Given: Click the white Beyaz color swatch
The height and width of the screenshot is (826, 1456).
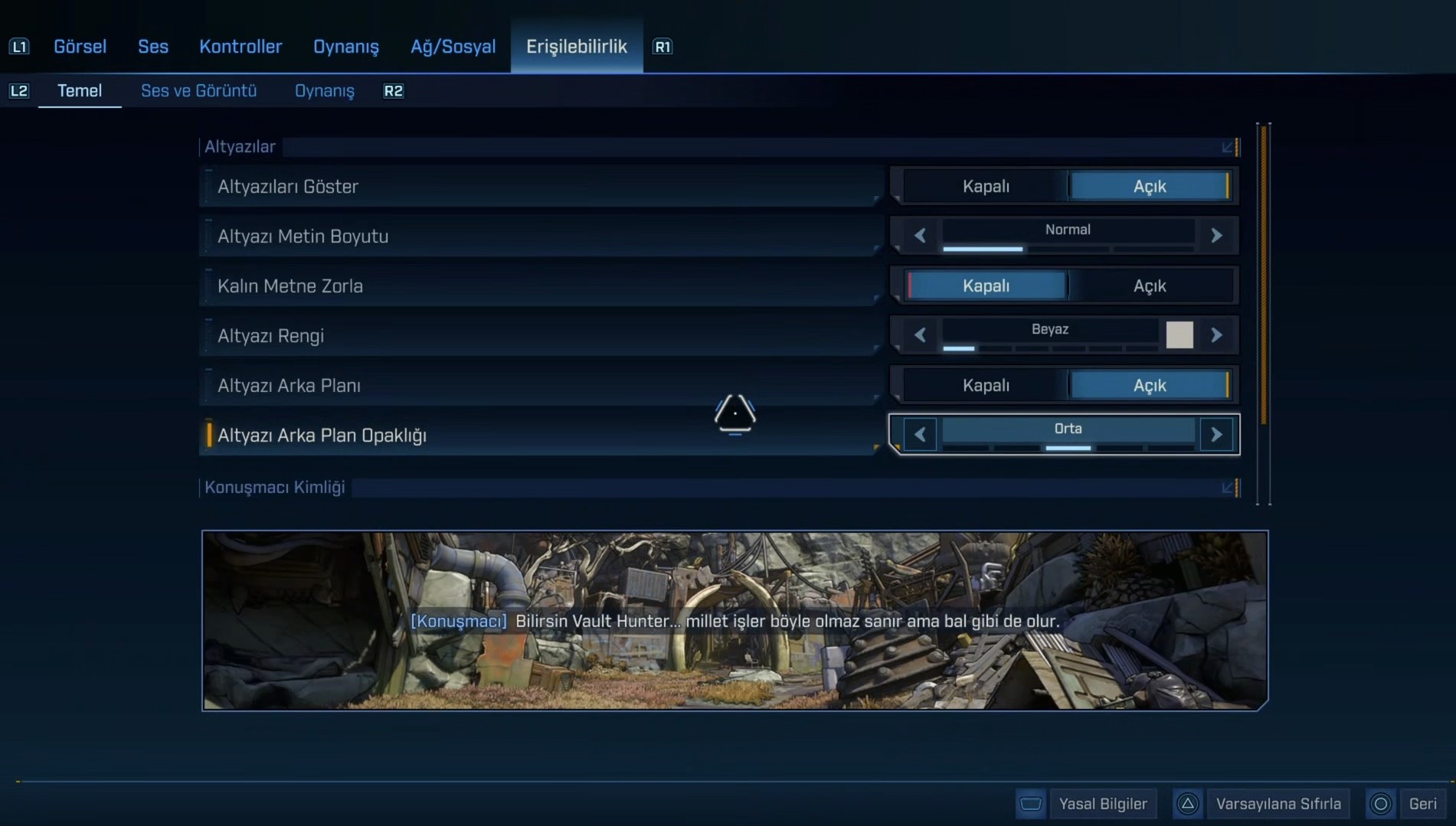Looking at the screenshot, I should (1179, 335).
